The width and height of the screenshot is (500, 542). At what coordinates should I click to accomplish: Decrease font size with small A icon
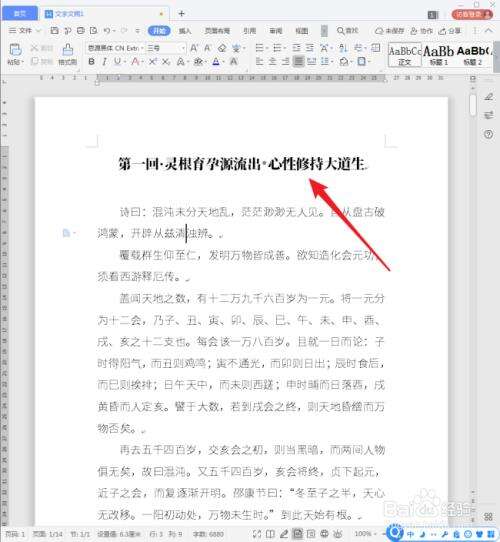tap(207, 48)
